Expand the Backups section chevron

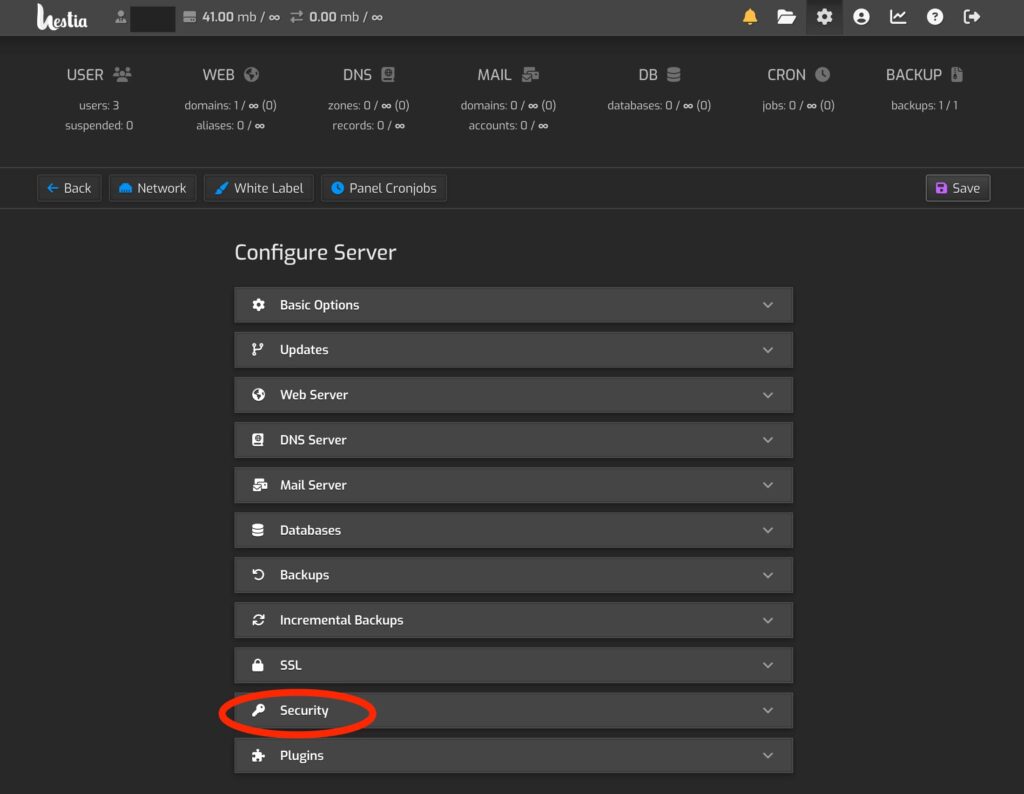click(x=768, y=575)
